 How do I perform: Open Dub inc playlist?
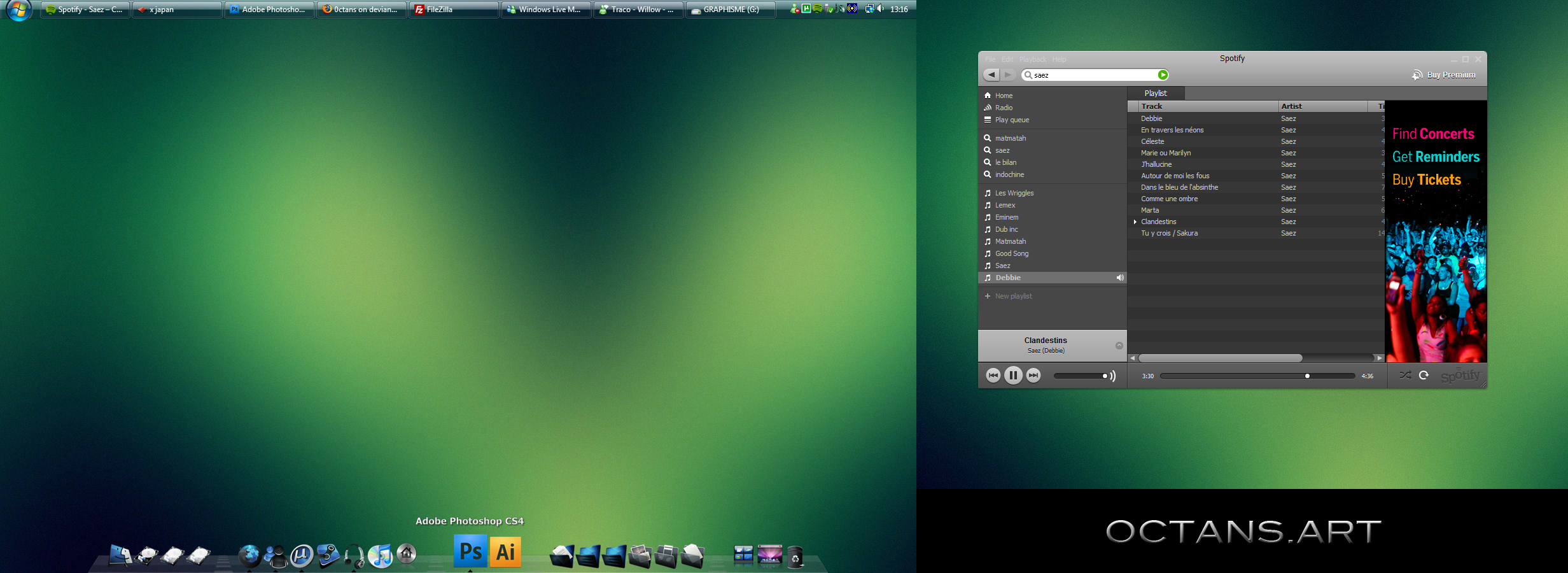[1006, 229]
